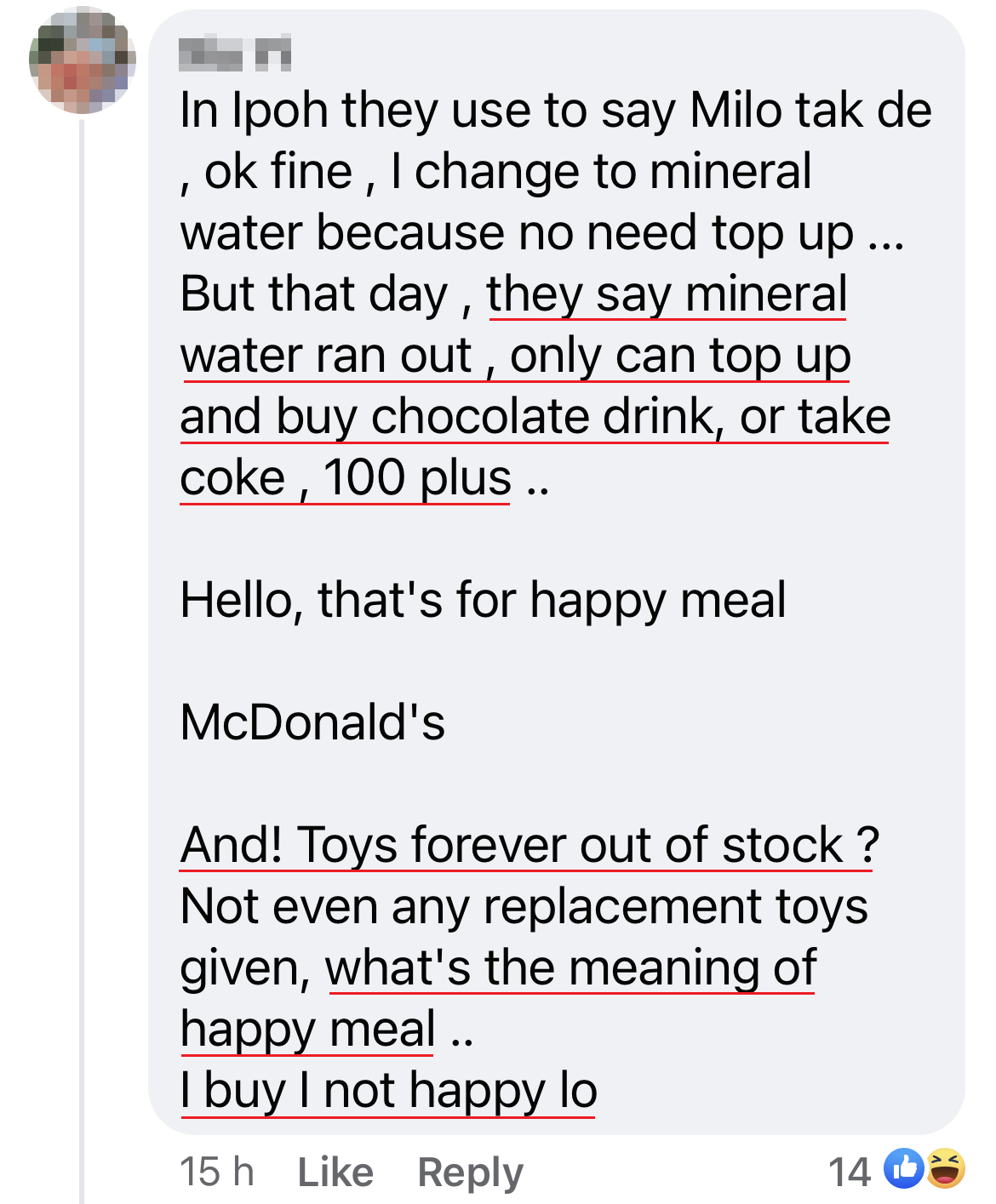Open the 15 h timestamp link
Viewport: 996px width, 1204px height.
coord(216,1172)
